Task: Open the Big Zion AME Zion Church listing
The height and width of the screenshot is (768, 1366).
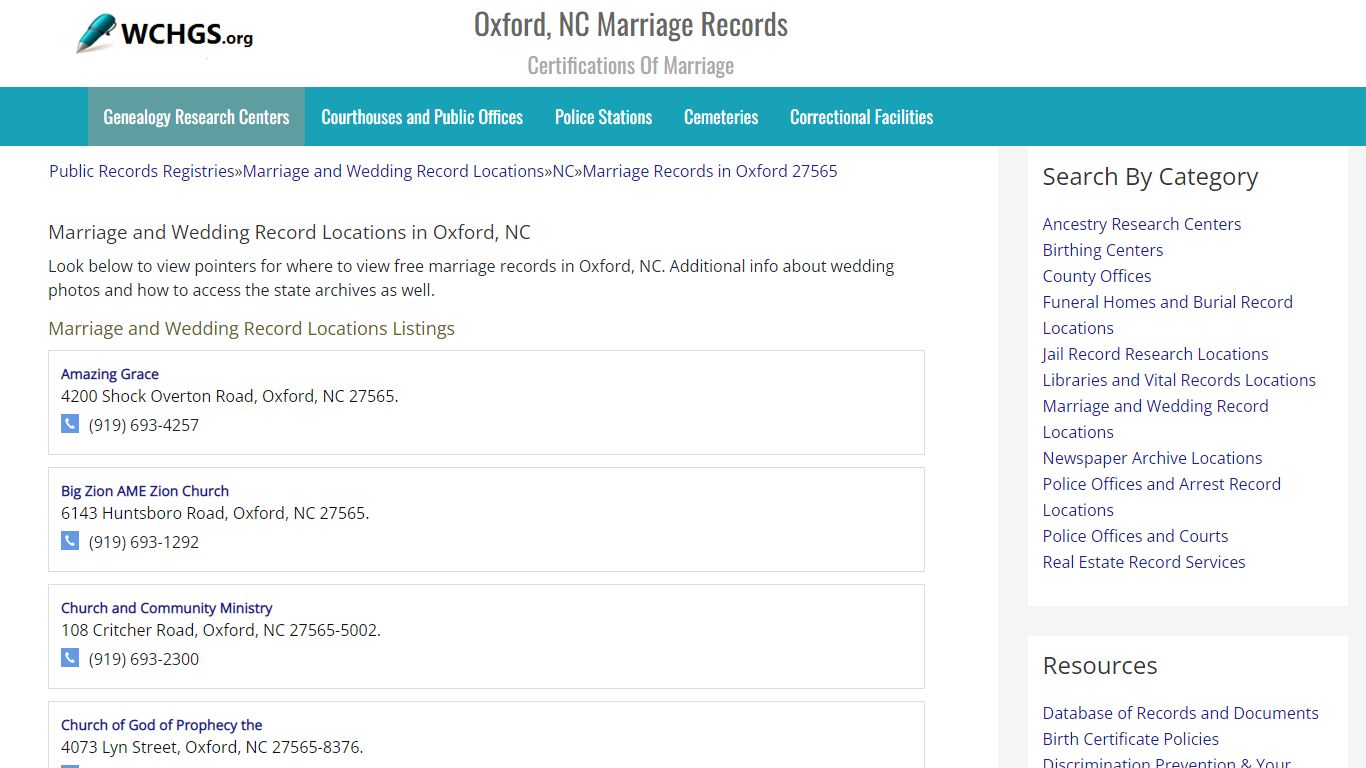Action: tap(145, 491)
